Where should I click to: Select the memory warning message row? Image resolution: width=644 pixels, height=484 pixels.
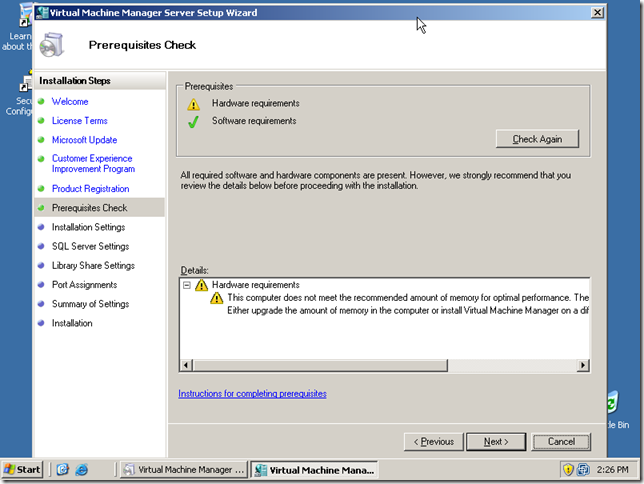(x=408, y=298)
